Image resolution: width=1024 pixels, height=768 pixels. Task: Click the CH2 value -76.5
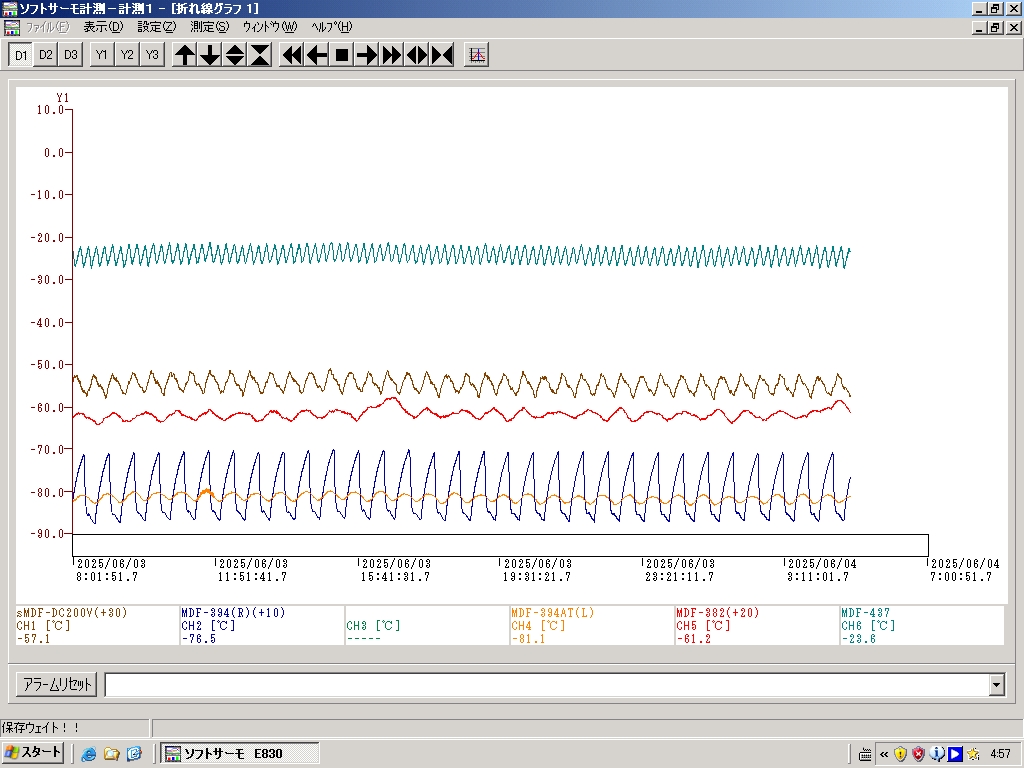pos(199,639)
